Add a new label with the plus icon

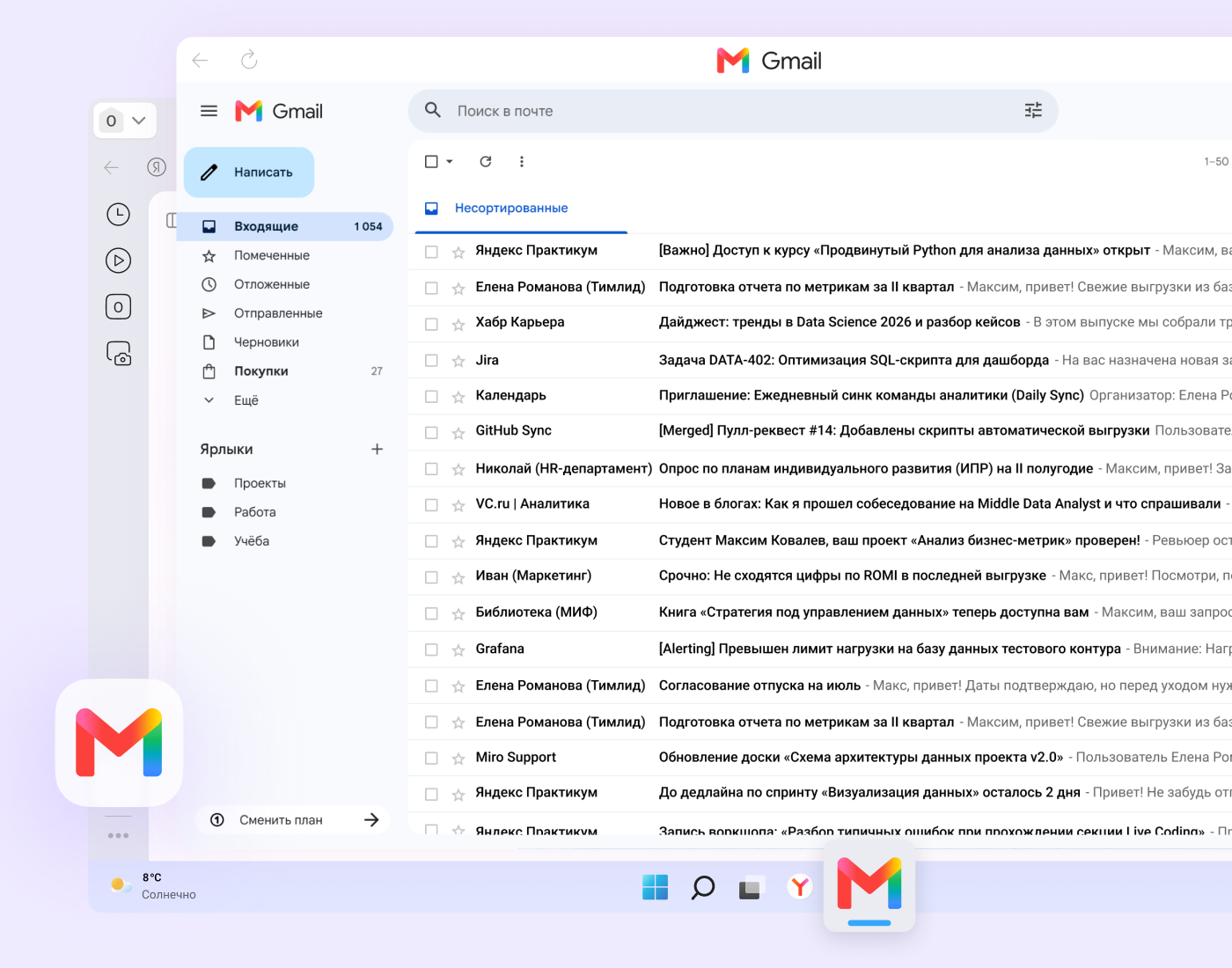(377, 449)
